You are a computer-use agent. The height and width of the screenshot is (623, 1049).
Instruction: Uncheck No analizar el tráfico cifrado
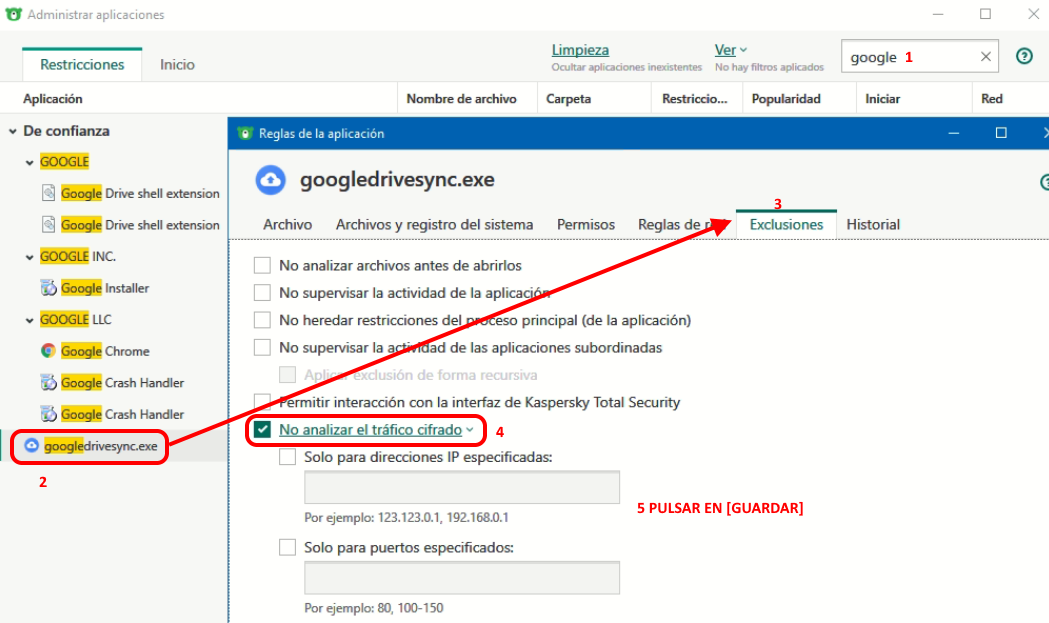[x=262, y=430]
